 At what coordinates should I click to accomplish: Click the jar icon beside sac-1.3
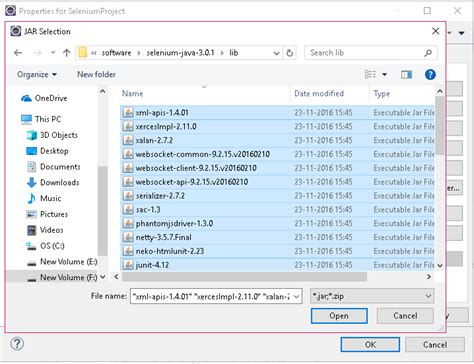128,209
